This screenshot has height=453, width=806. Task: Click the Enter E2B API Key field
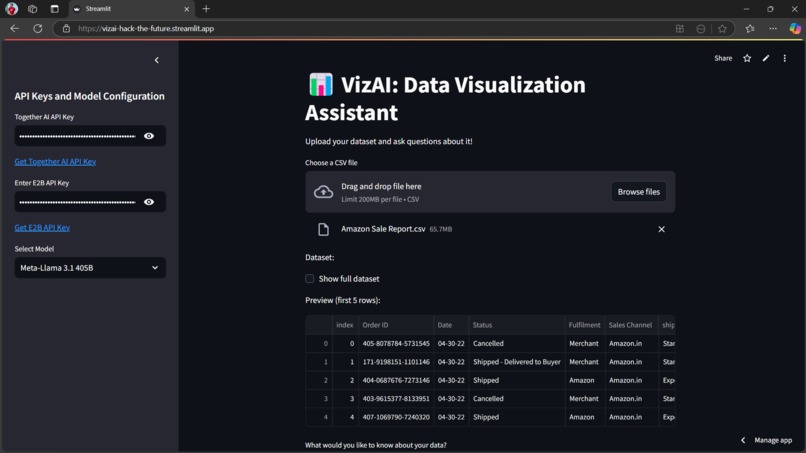click(78, 202)
